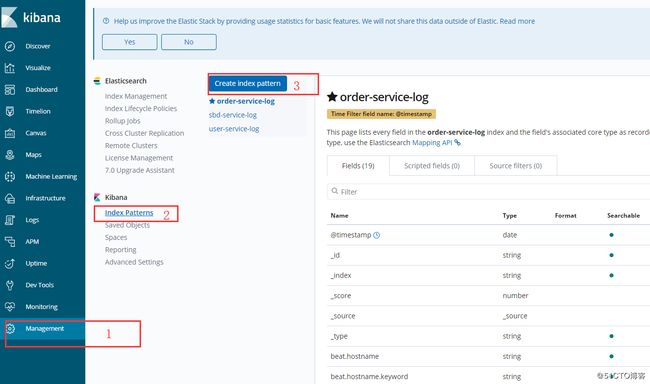Open the Index Patterns link

[129, 213]
